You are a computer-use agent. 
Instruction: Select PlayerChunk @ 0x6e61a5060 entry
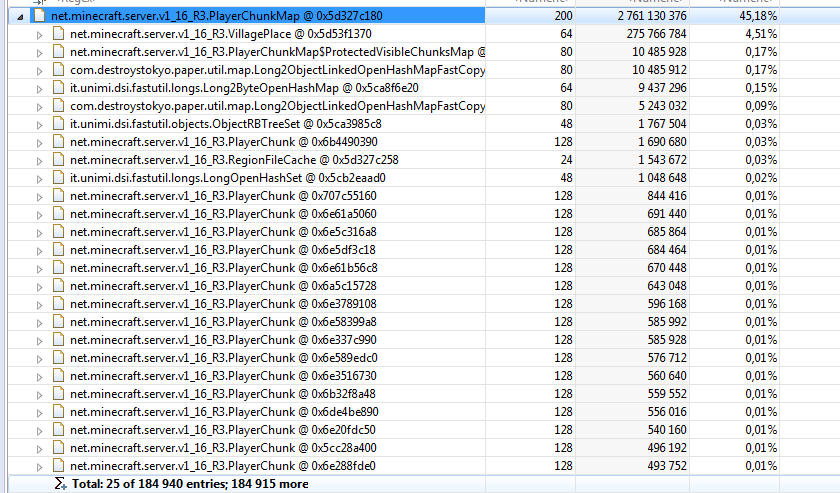click(223, 214)
